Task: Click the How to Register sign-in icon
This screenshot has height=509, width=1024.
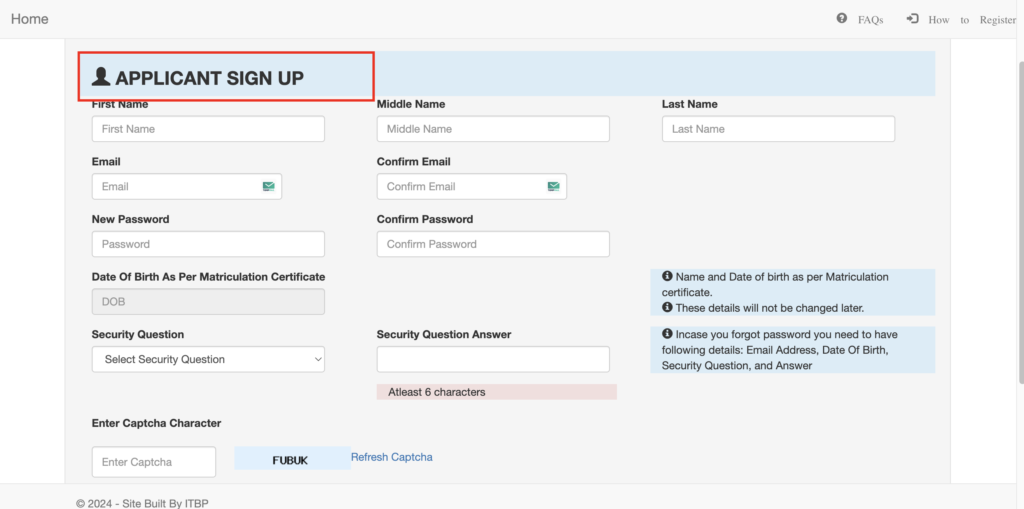Action: (912, 18)
